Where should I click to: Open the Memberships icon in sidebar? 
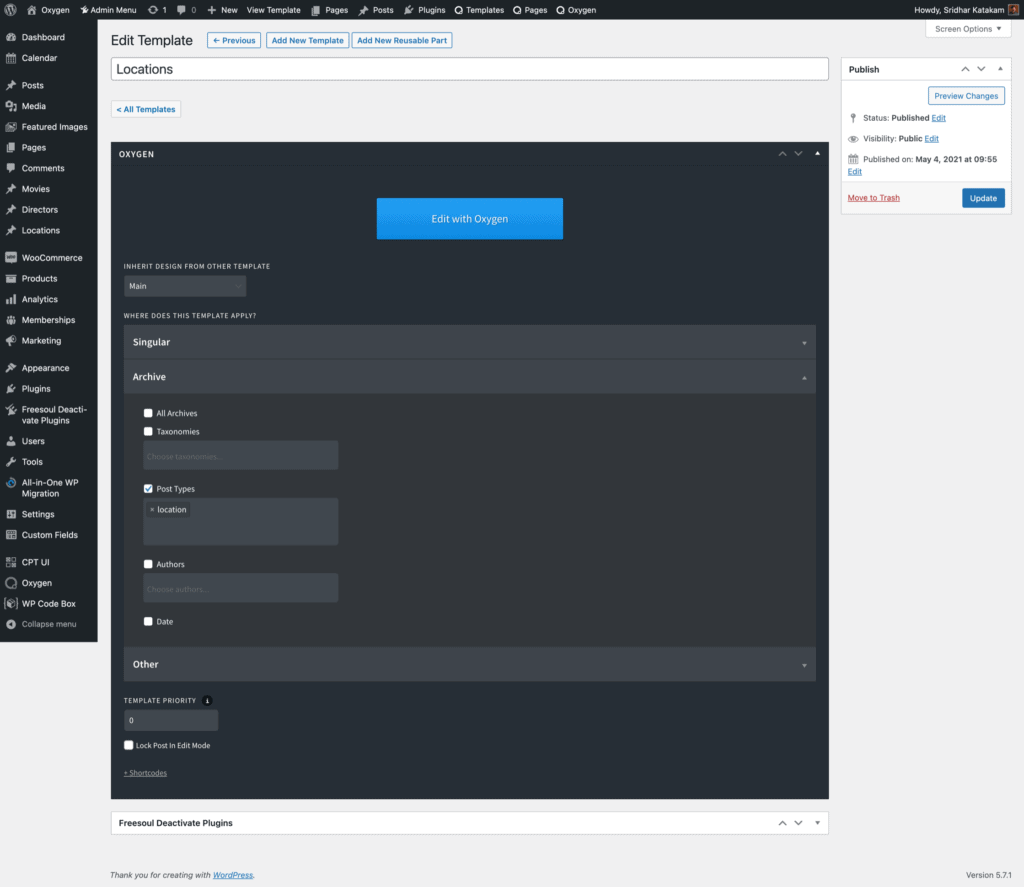(11, 320)
